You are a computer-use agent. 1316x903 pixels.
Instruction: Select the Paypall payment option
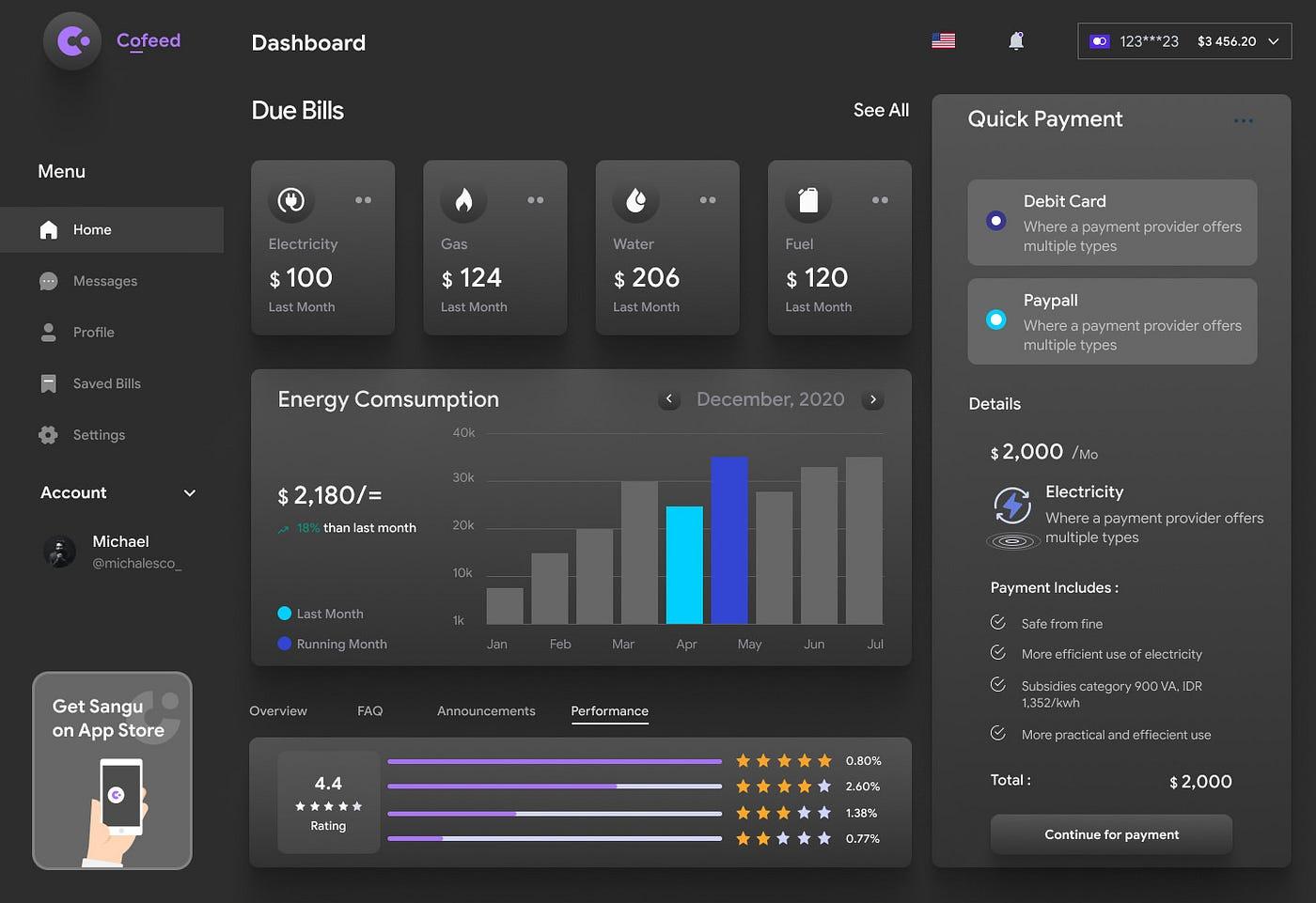(x=995, y=319)
